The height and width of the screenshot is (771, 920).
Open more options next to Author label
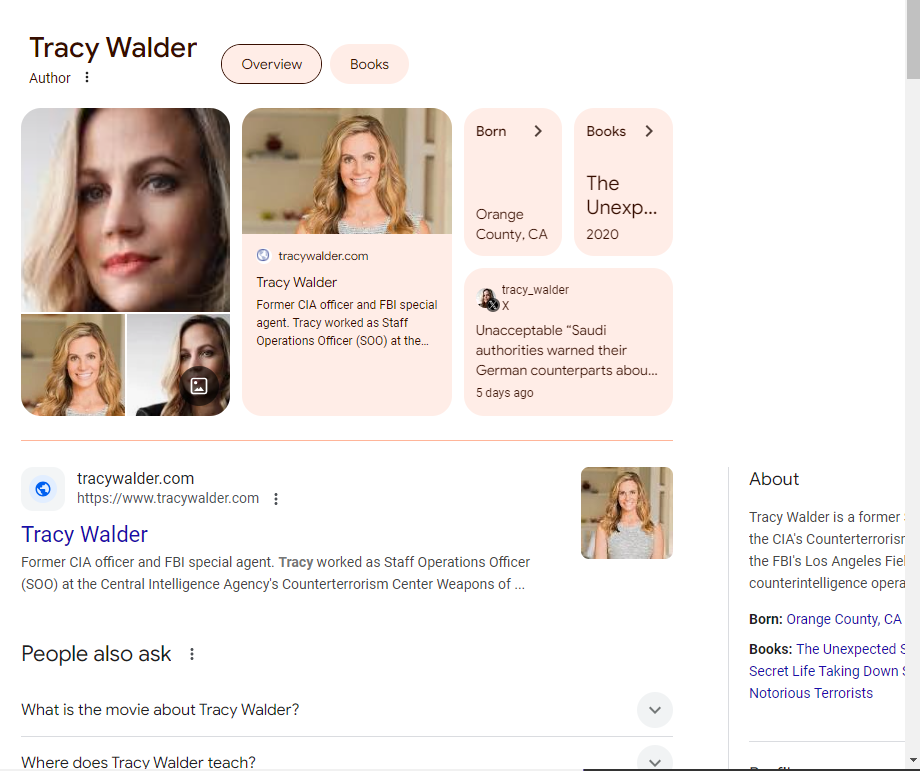click(x=87, y=77)
